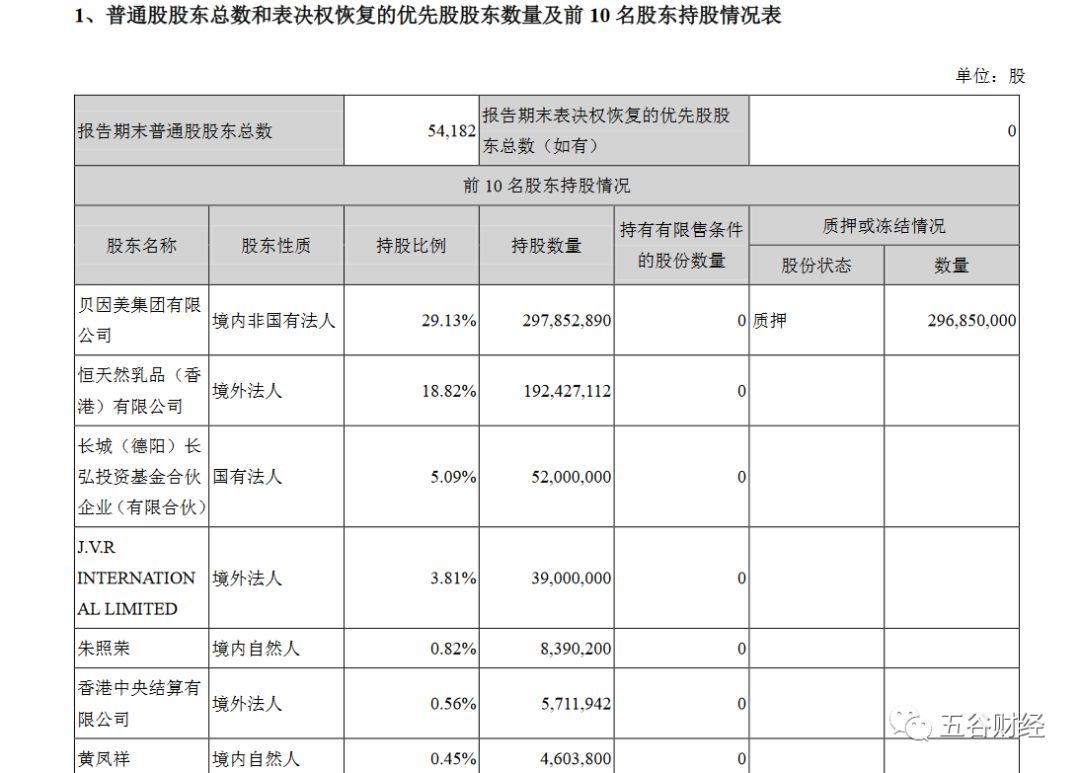Image resolution: width=1080 pixels, height=773 pixels.
Task: Select the 5,711,942 share count
Action: coord(576,704)
